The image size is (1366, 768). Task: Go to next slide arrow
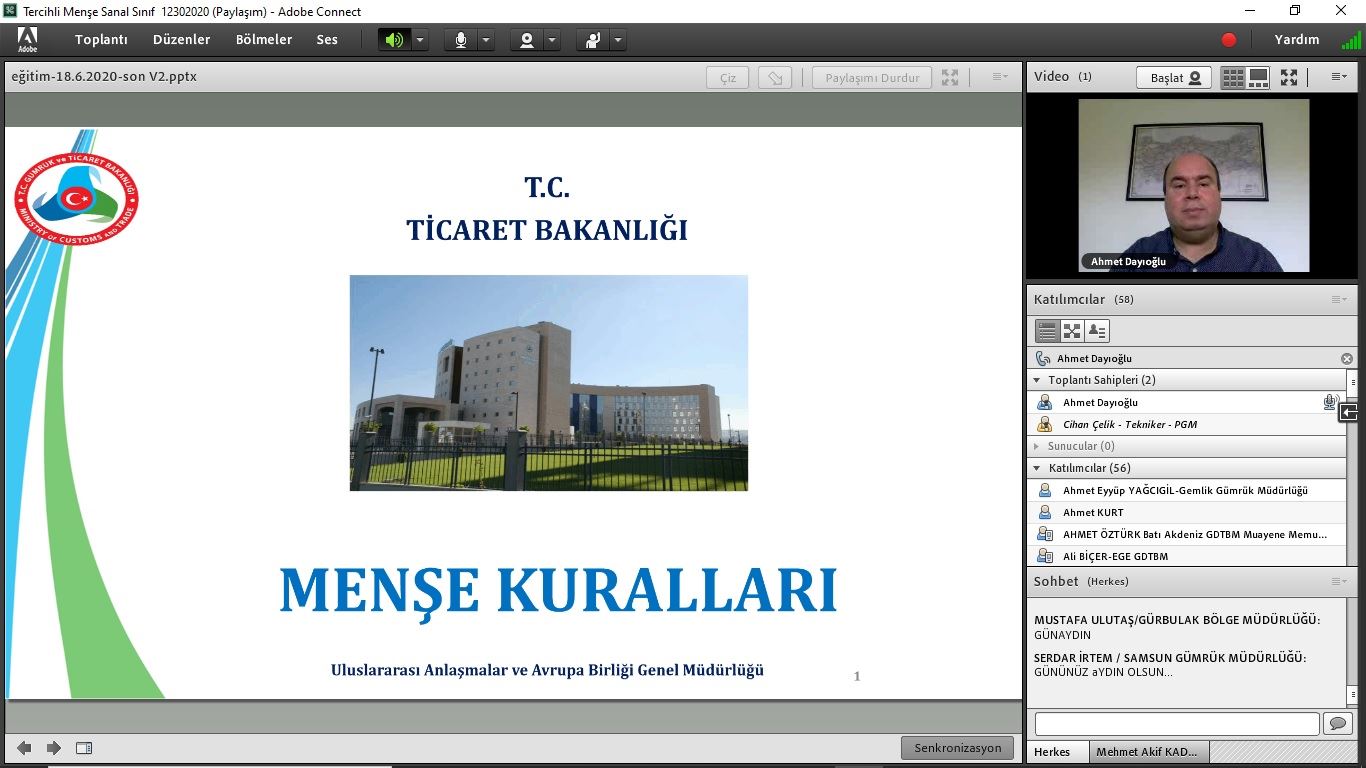[54, 748]
